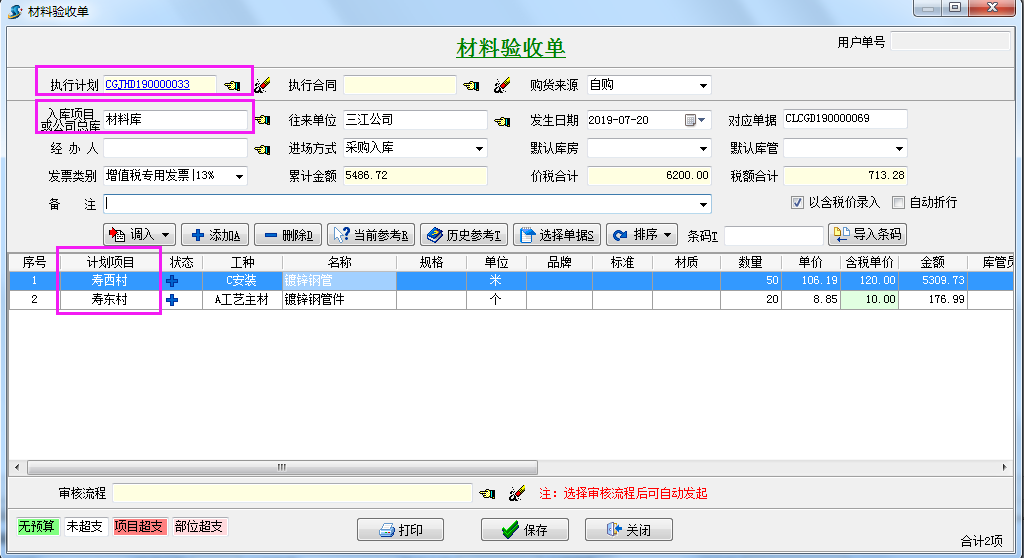1024x558 pixels.
Task: Click the lookup hand icon beside 经办人
Action: pyautogui.click(x=262, y=149)
